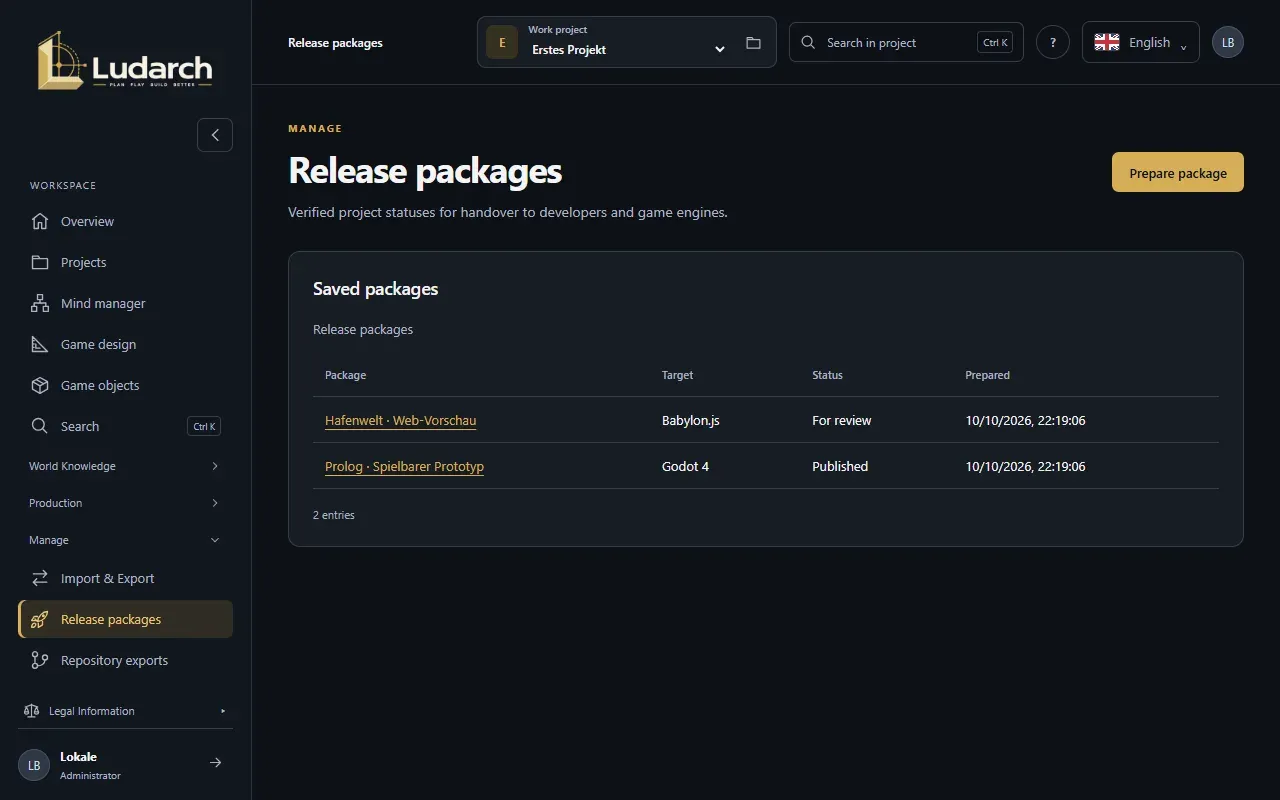Navigate to Mind manager
The width and height of the screenshot is (1280, 800).
(x=125, y=303)
